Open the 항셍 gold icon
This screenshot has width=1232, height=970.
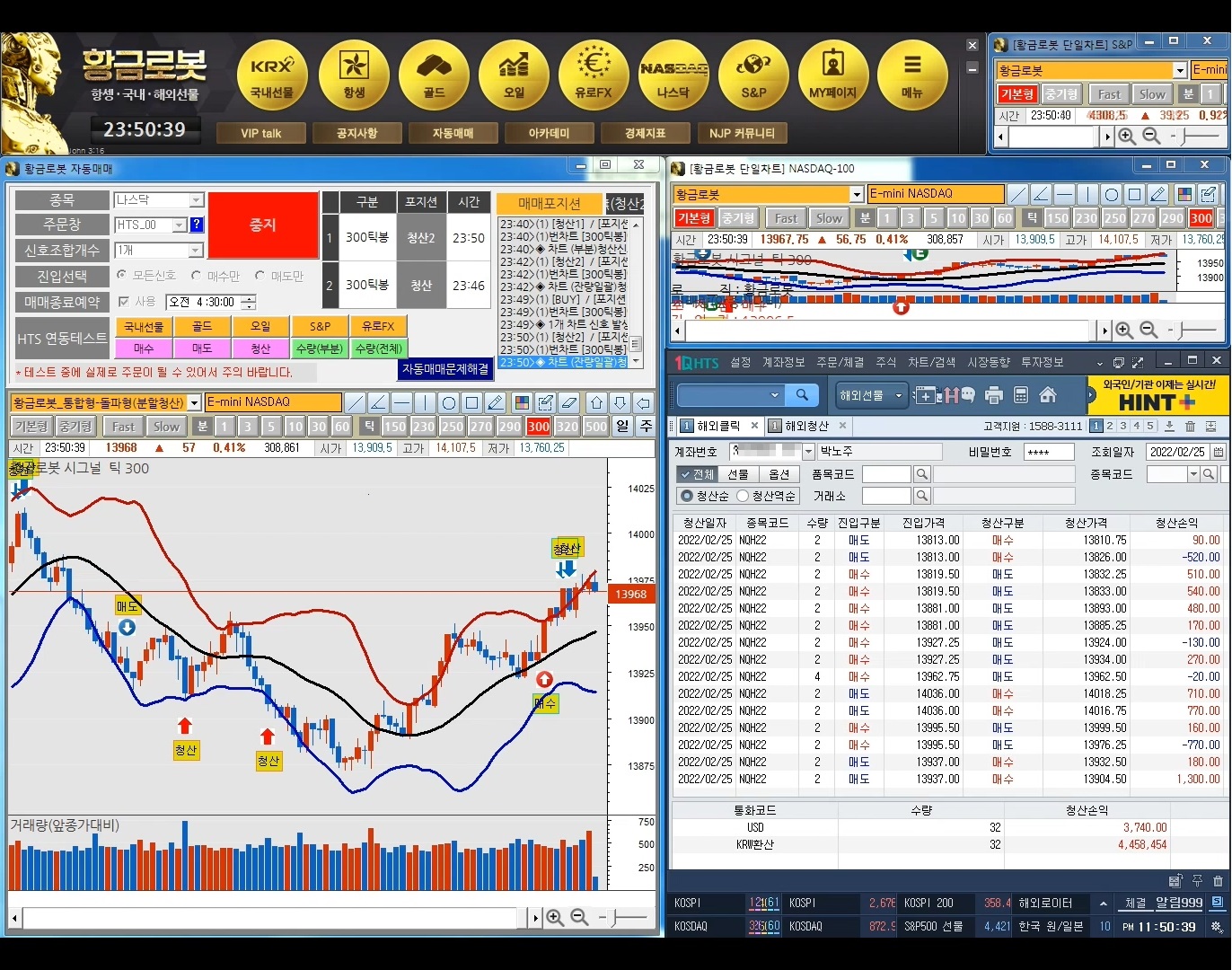pyautogui.click(x=354, y=75)
